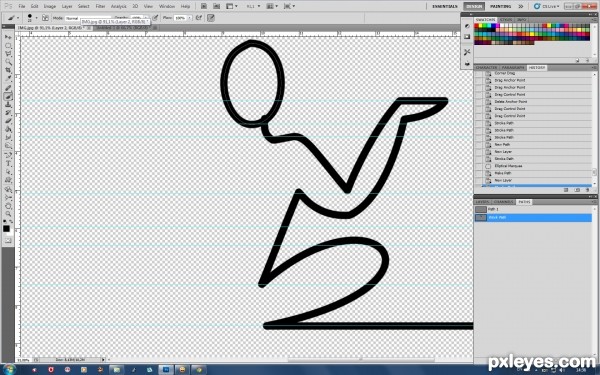This screenshot has height=375, width=600.
Task: Switch to the Layers tab
Action: click(482, 202)
